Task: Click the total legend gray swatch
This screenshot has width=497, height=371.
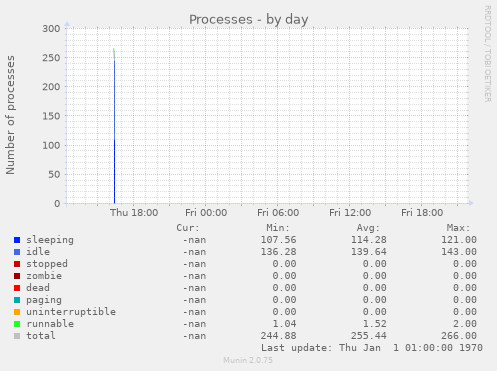Action: [x=17, y=336]
